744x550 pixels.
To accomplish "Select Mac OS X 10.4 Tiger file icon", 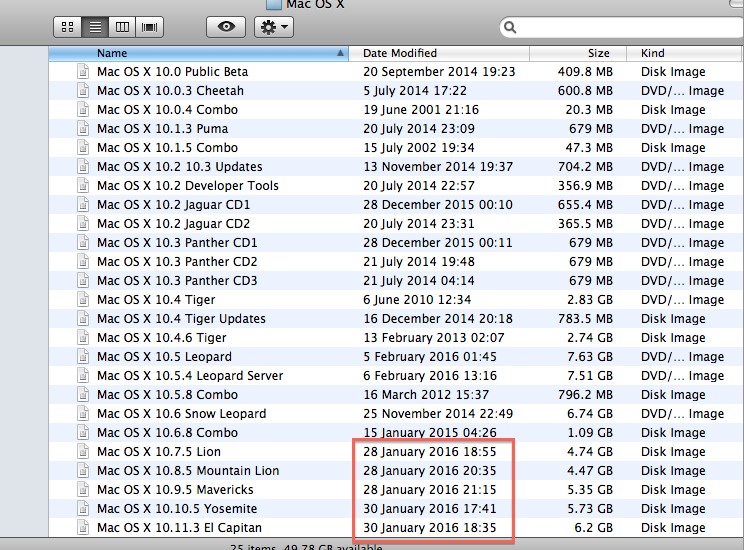I will pyautogui.click(x=83, y=299).
